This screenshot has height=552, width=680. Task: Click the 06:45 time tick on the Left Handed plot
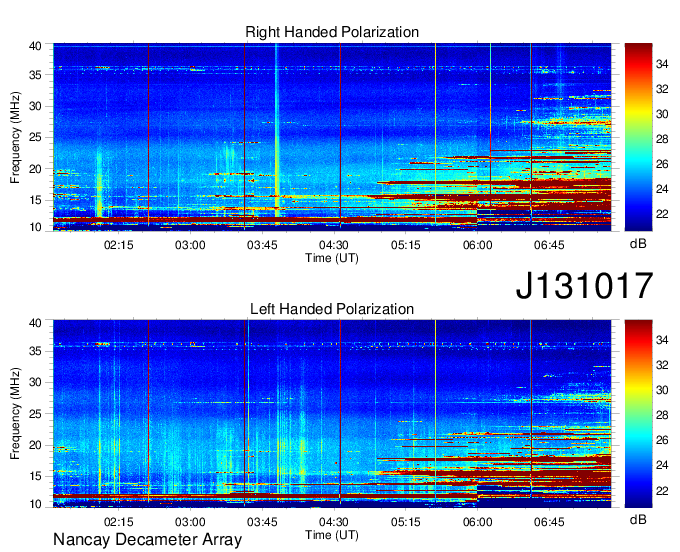pyautogui.click(x=549, y=522)
